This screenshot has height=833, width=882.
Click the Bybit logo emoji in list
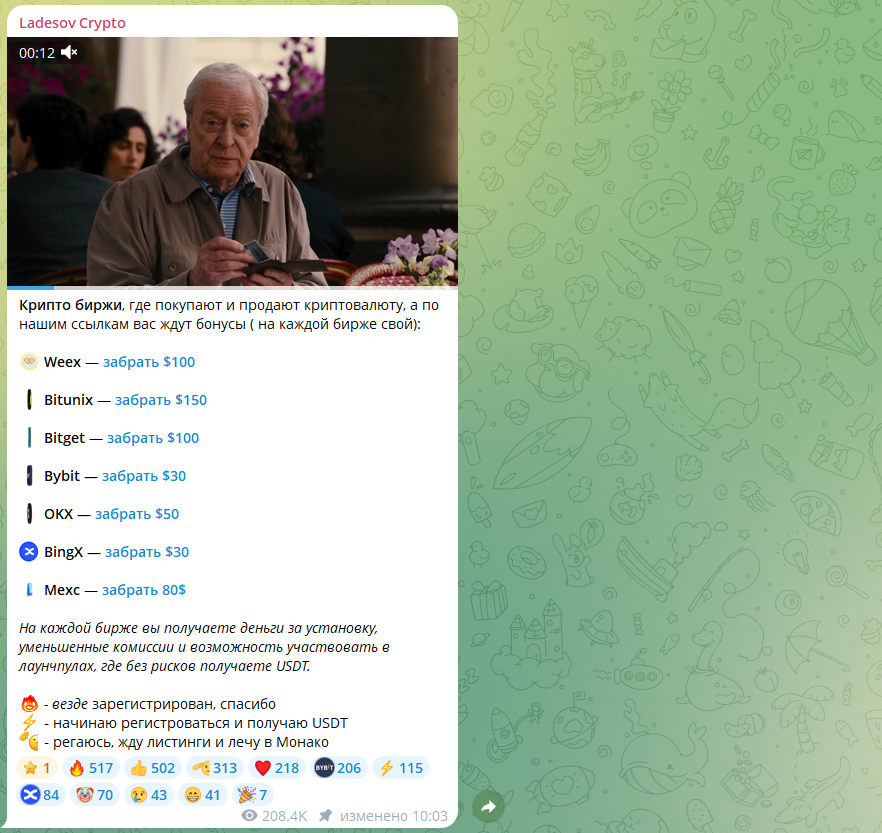point(29,476)
